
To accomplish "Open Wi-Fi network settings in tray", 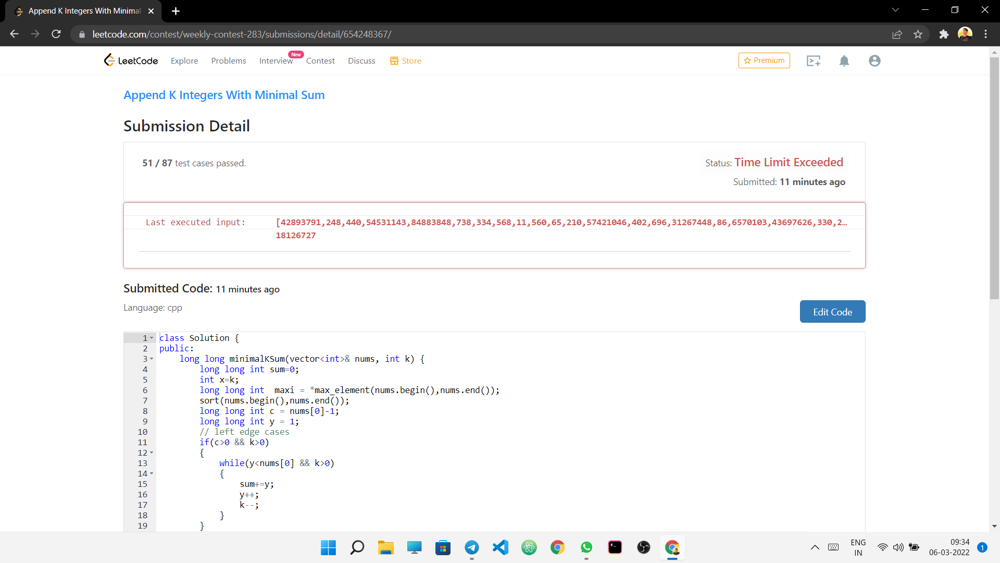I will [x=883, y=547].
